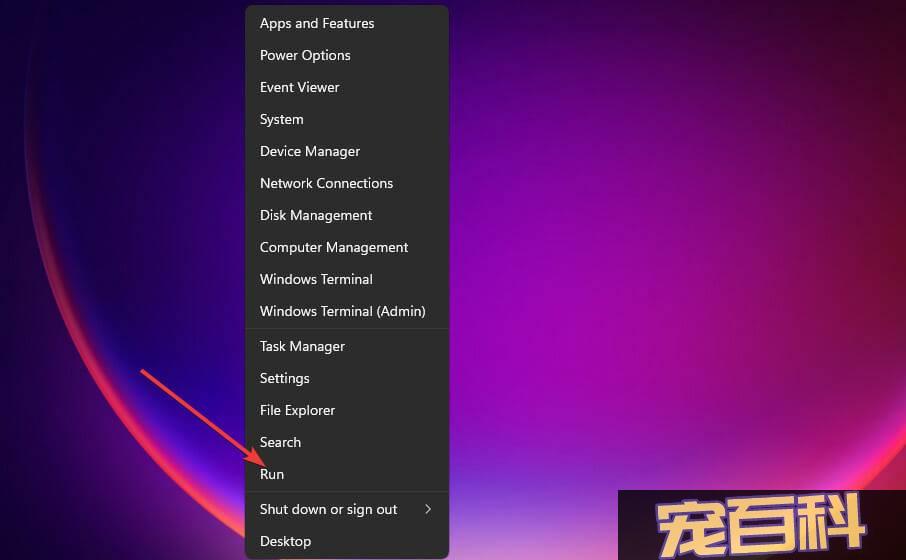Select Computer Management option
Screen dimensions: 906x560
347,247
